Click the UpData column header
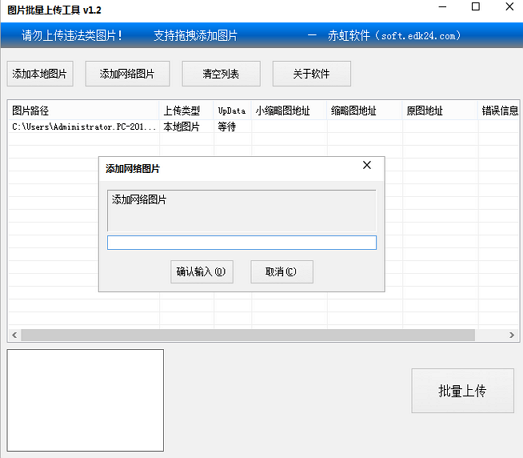 click(x=232, y=110)
